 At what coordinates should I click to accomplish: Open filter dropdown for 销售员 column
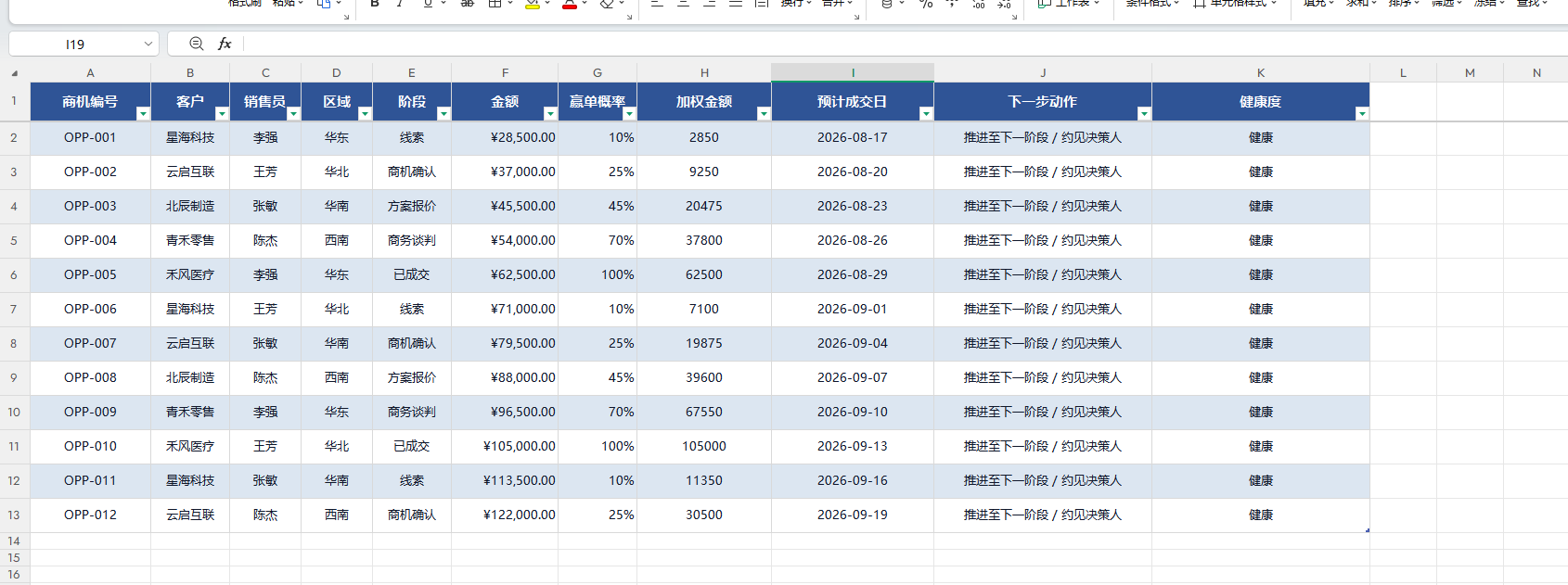tap(293, 113)
